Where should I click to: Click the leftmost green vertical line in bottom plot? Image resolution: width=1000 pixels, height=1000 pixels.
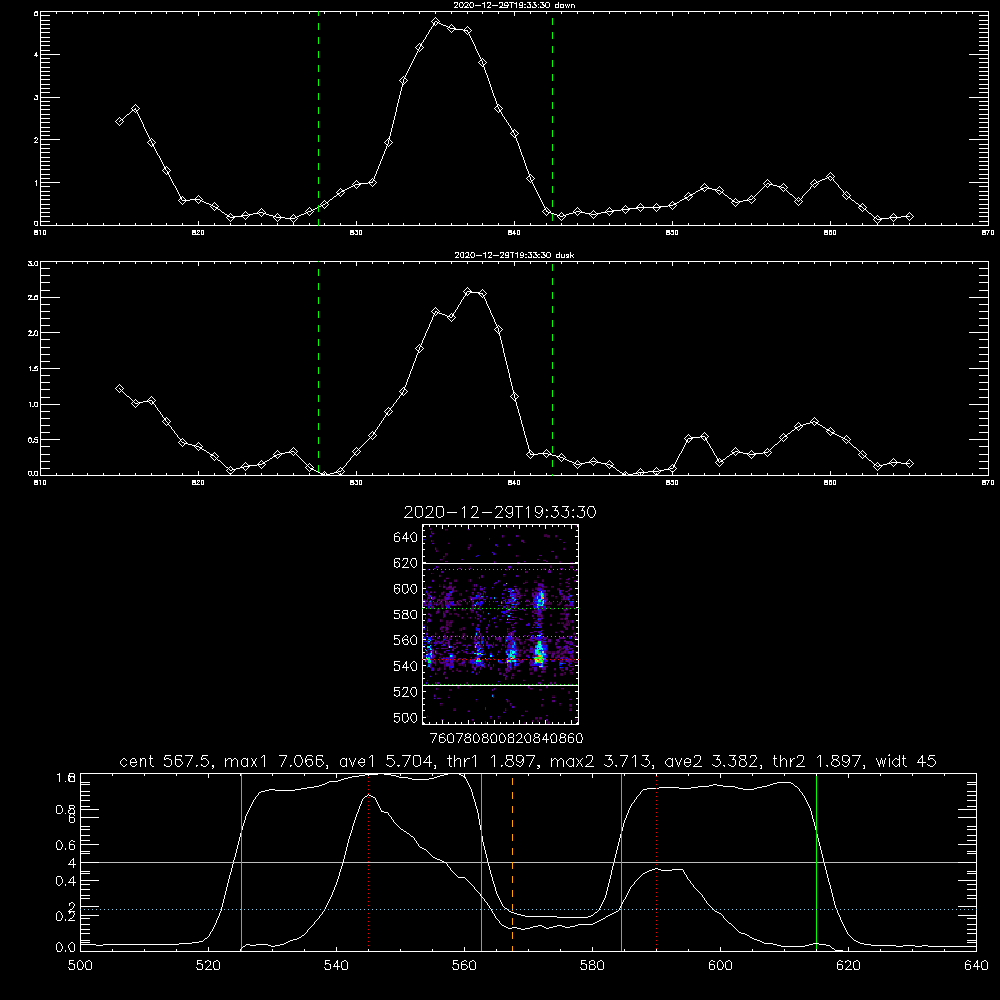click(x=241, y=862)
